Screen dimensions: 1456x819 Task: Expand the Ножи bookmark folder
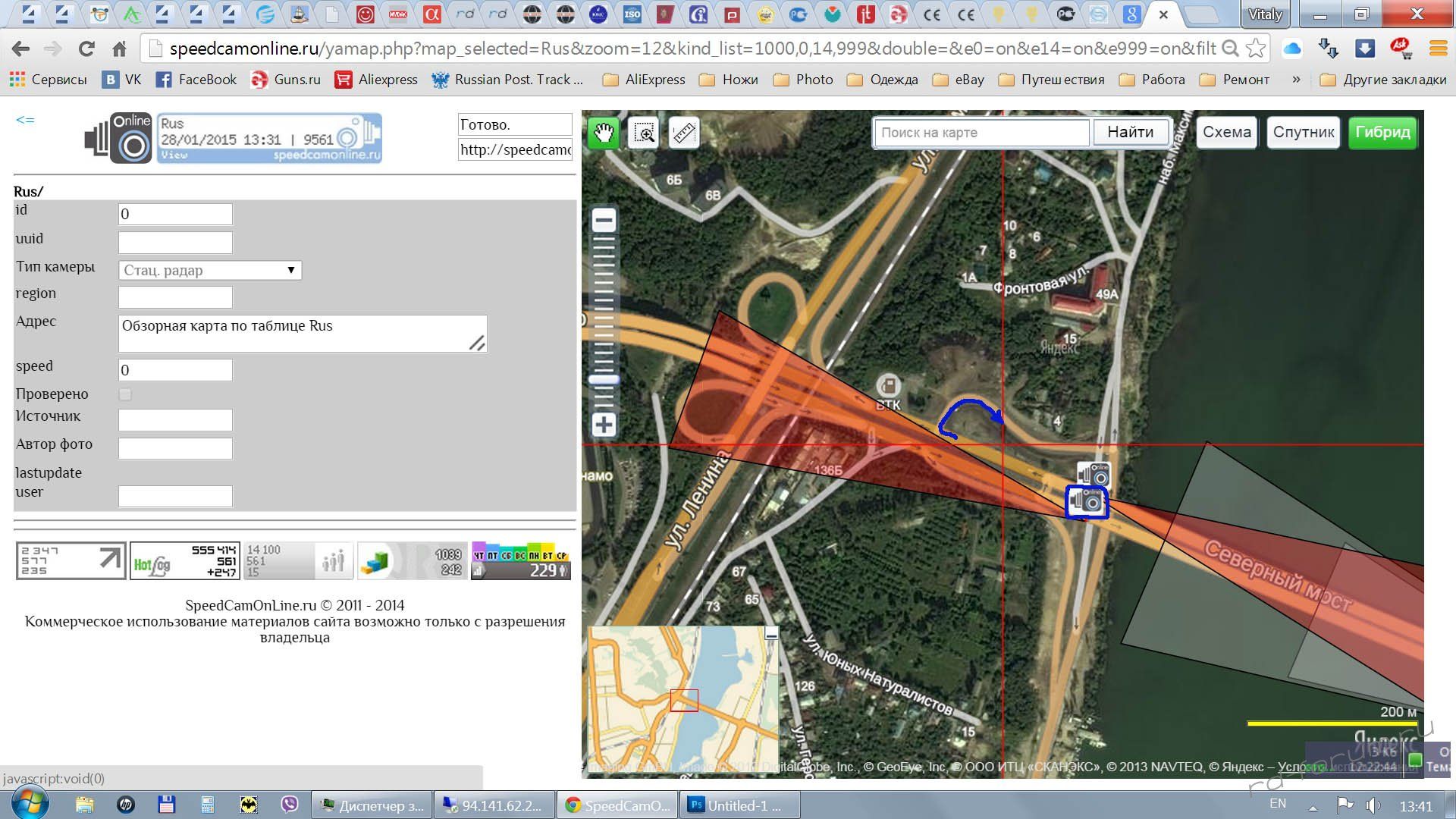click(729, 80)
